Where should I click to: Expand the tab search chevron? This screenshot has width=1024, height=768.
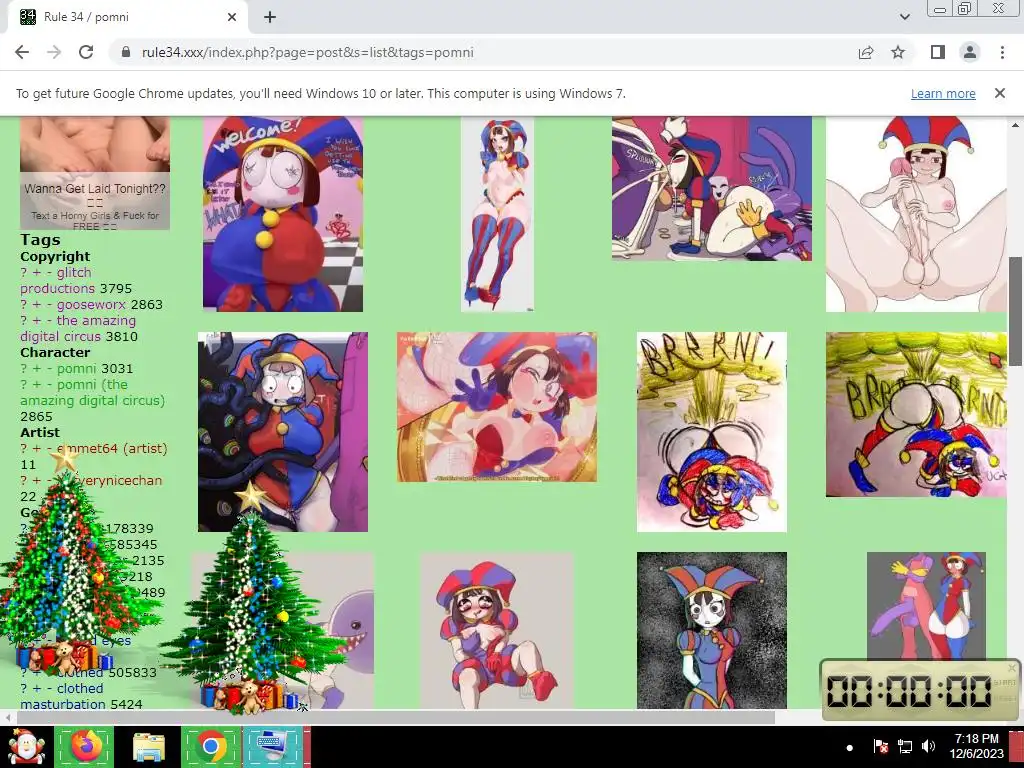[904, 17]
